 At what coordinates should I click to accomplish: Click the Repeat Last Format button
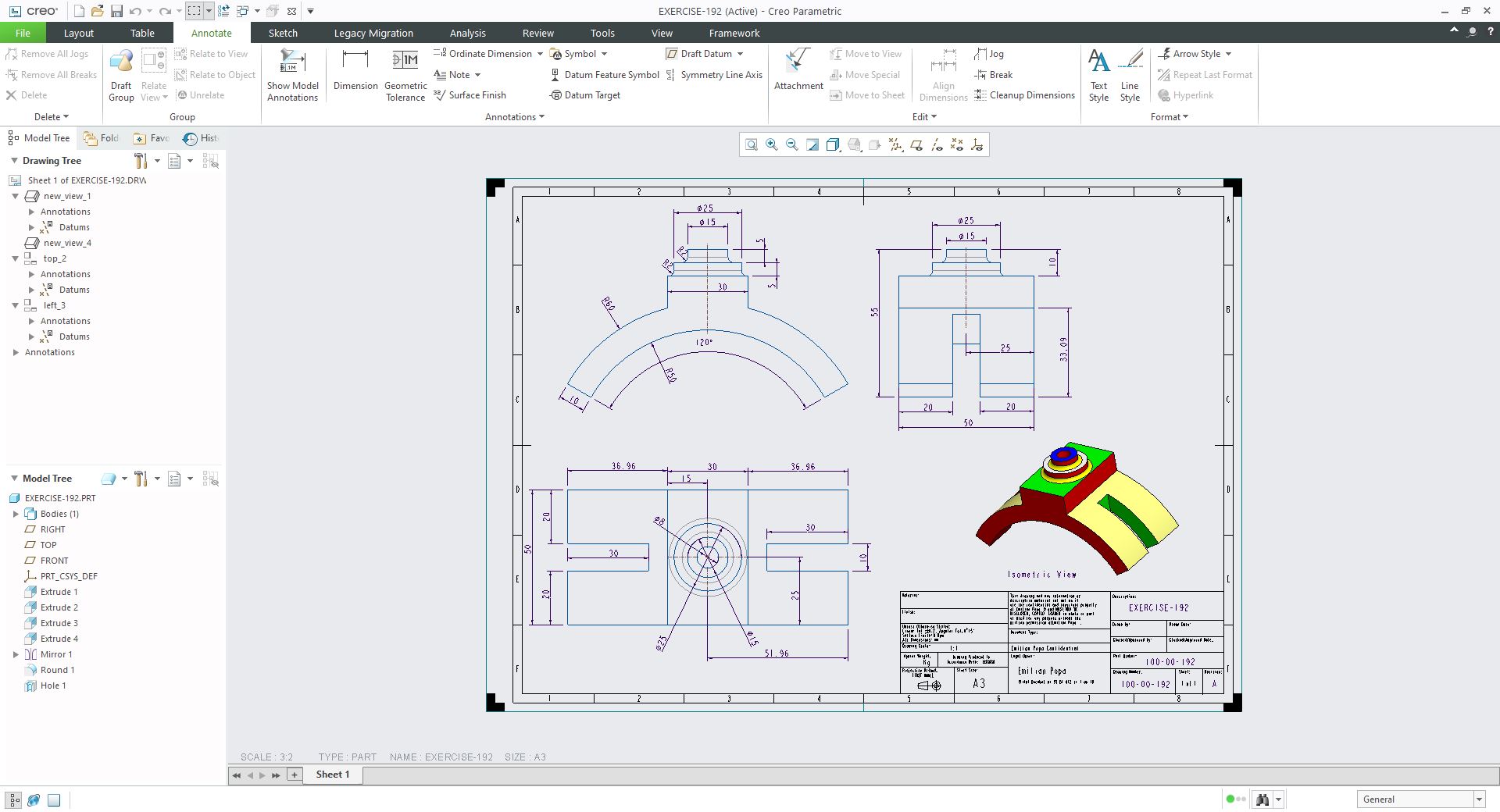(1205, 75)
